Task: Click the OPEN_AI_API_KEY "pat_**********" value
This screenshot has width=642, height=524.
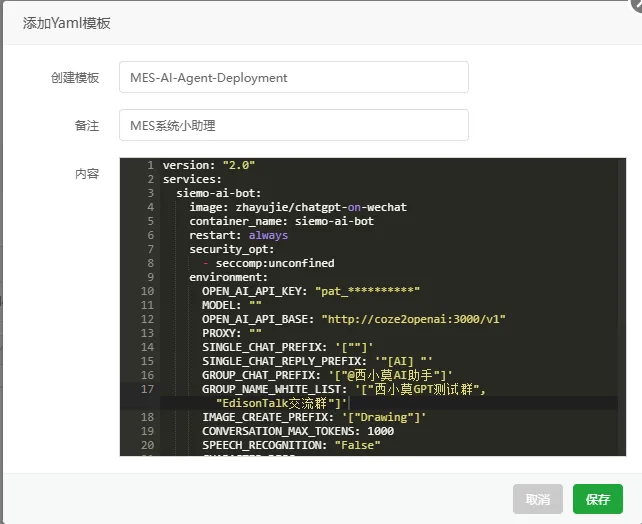Action: coord(367,291)
